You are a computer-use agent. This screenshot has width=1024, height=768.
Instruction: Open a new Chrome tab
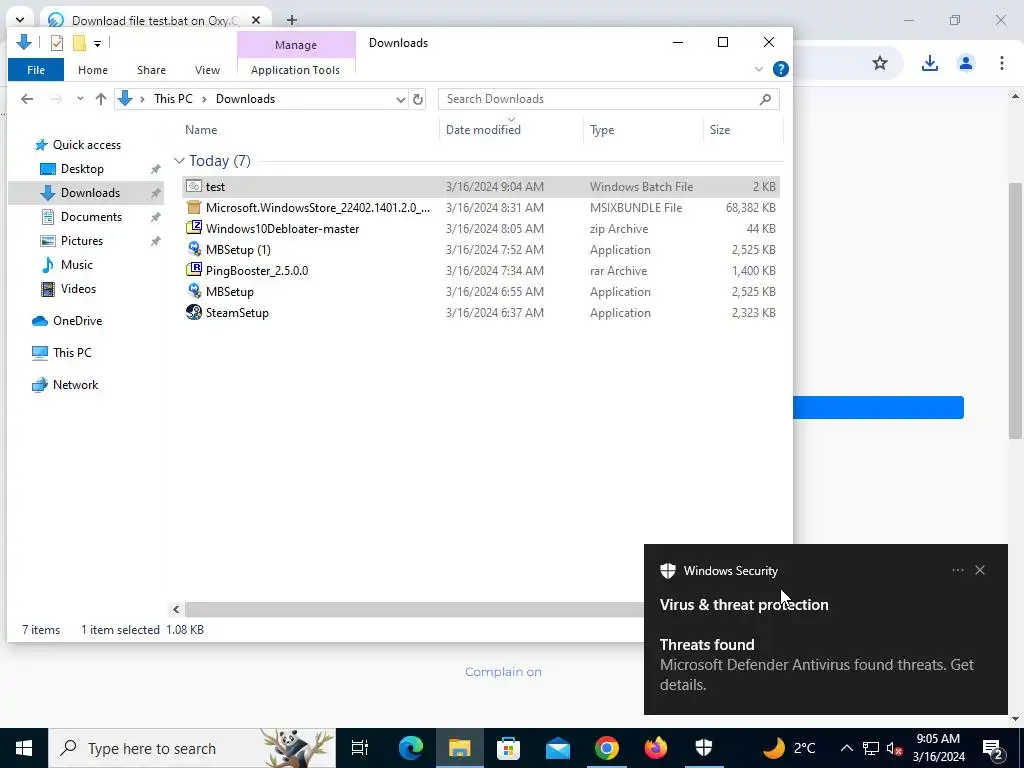click(x=292, y=20)
